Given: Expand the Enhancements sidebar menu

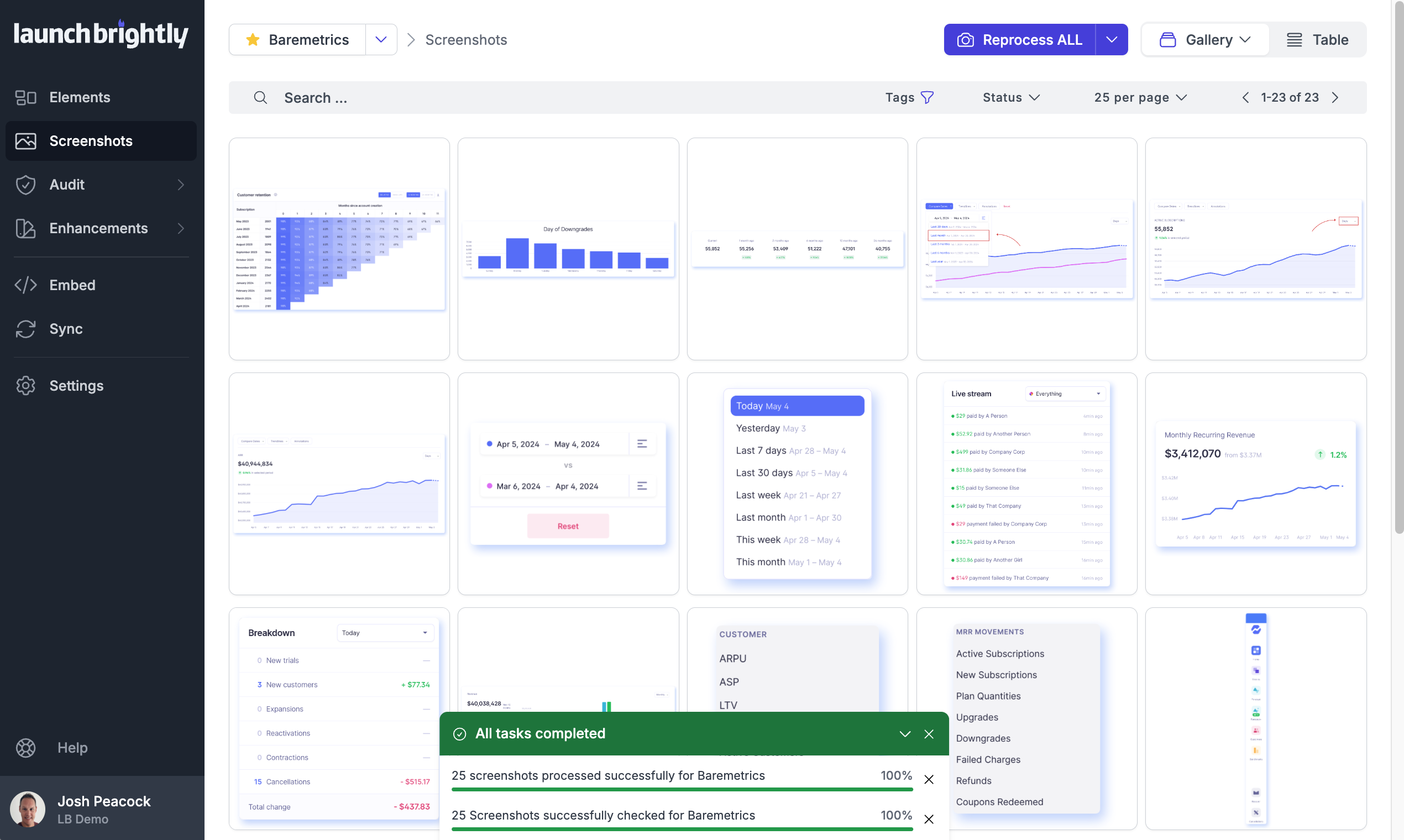Looking at the screenshot, I should click(x=181, y=228).
